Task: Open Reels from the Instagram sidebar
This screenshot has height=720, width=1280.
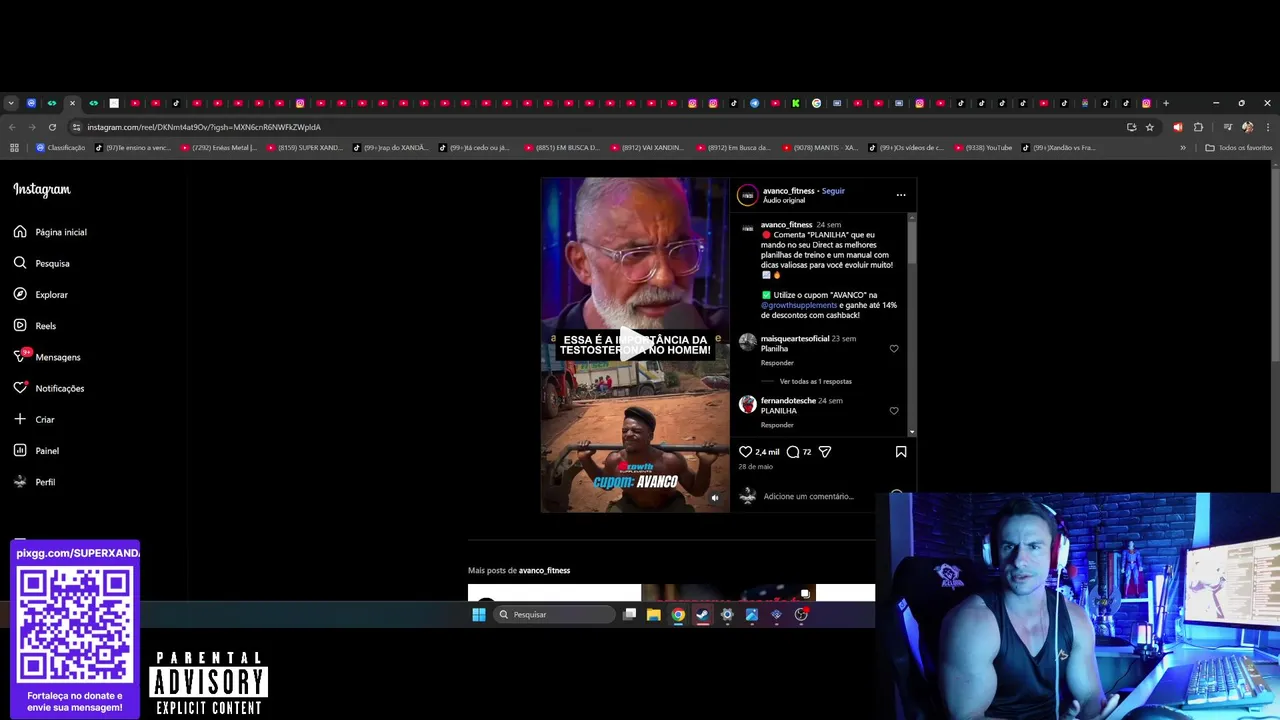Action: pos(35,326)
